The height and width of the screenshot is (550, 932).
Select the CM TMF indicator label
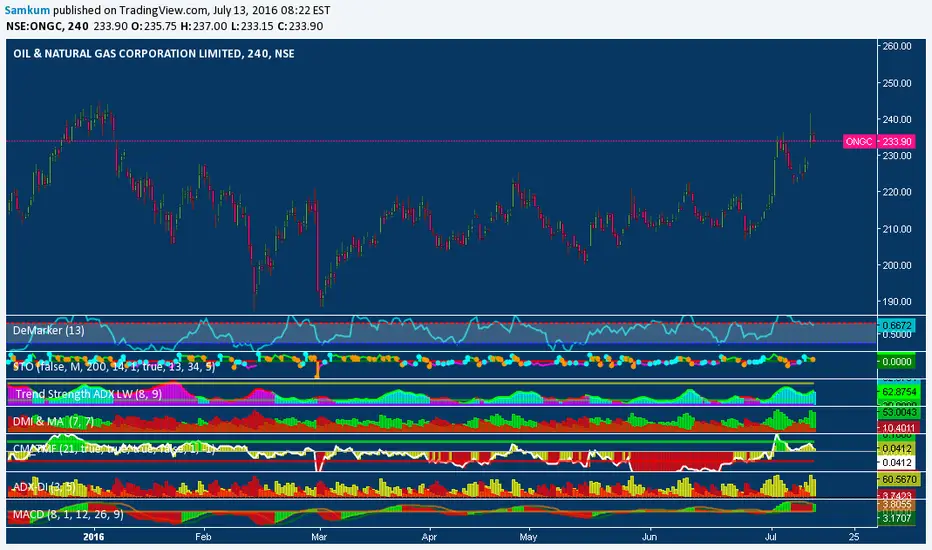tap(114, 448)
